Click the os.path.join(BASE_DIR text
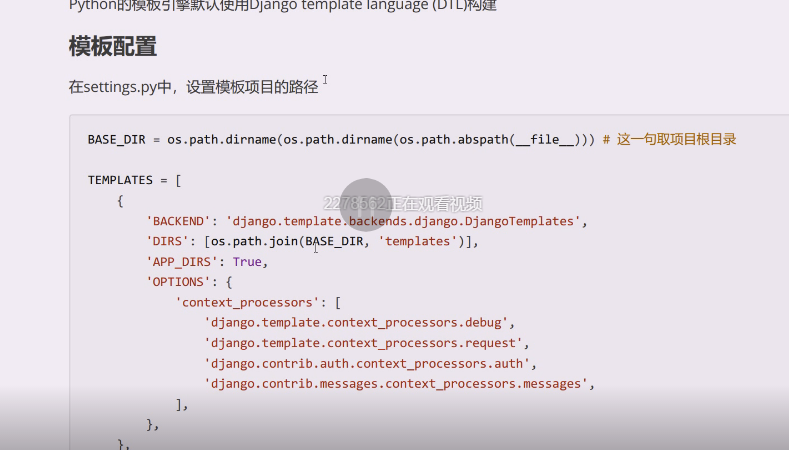The height and width of the screenshot is (450, 789). [287, 242]
